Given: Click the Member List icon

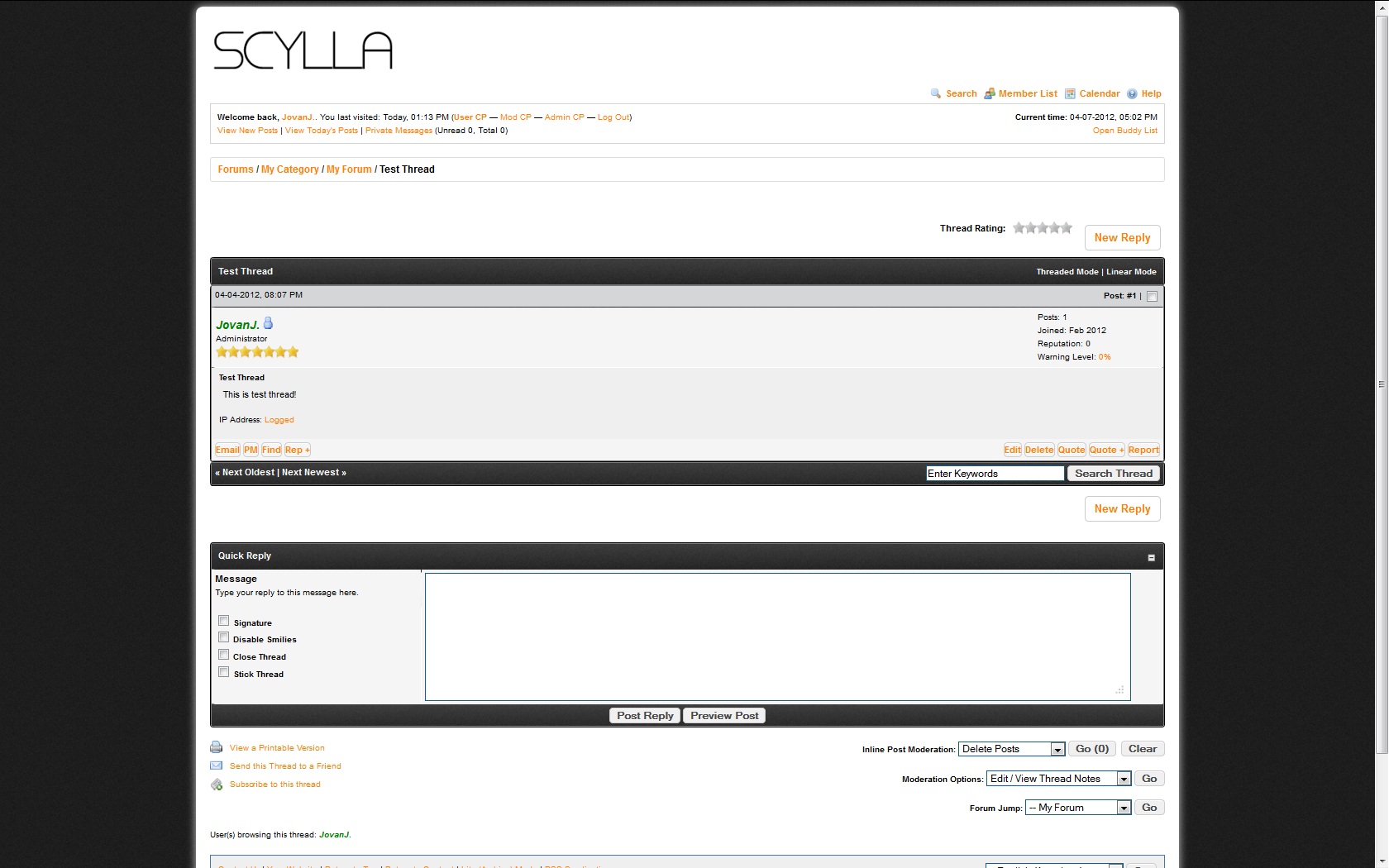Looking at the screenshot, I should pos(989,93).
